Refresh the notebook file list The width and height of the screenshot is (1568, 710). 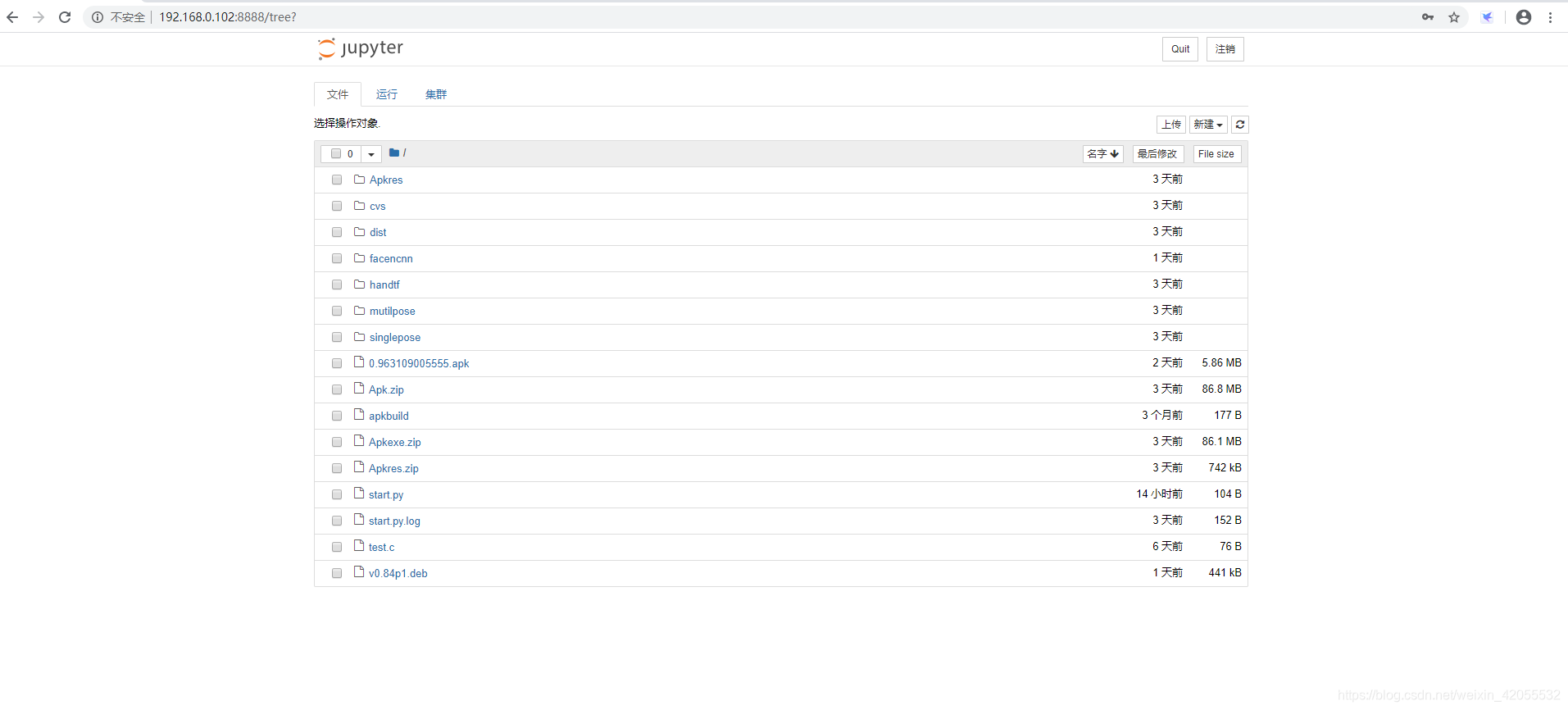coord(1240,125)
